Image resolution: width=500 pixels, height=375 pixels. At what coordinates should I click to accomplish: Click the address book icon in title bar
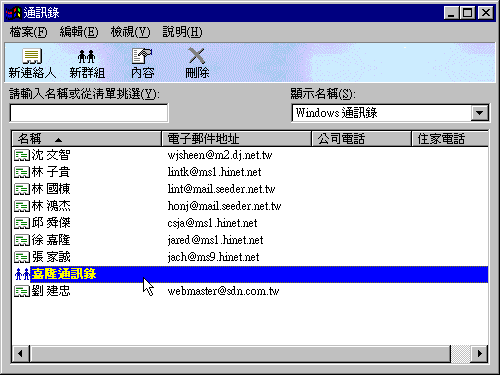[14, 13]
